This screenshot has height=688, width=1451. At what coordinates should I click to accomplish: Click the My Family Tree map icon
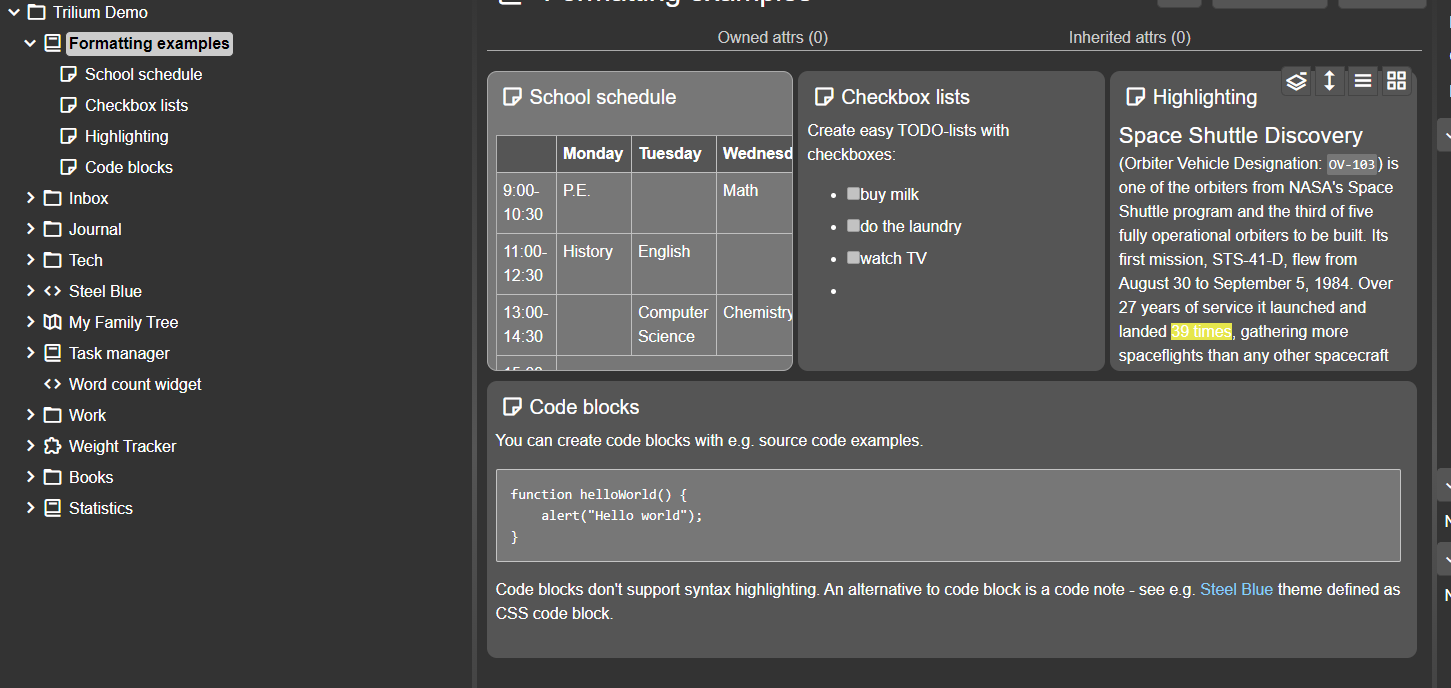pyautogui.click(x=53, y=322)
